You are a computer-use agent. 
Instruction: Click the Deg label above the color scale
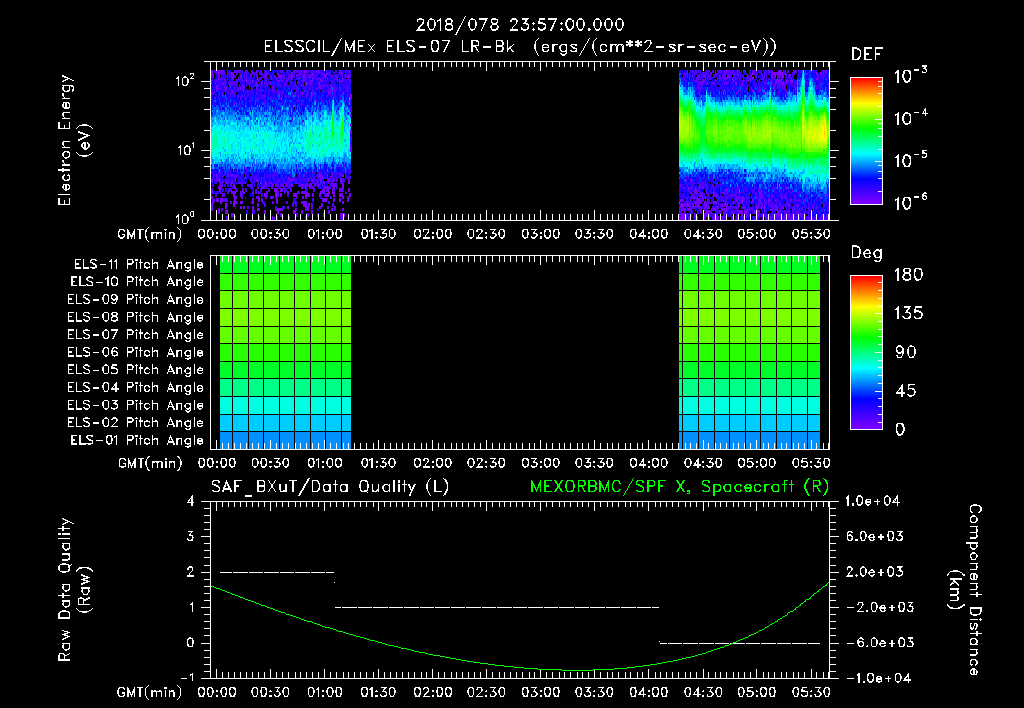(x=867, y=253)
